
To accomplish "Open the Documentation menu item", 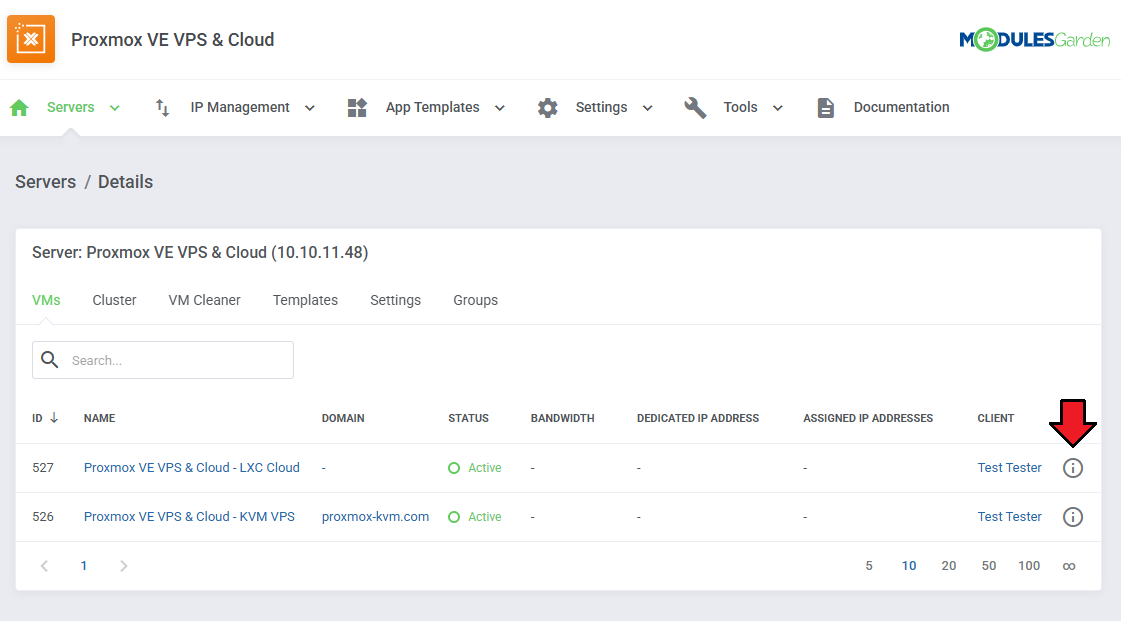I will pyautogui.click(x=902, y=107).
